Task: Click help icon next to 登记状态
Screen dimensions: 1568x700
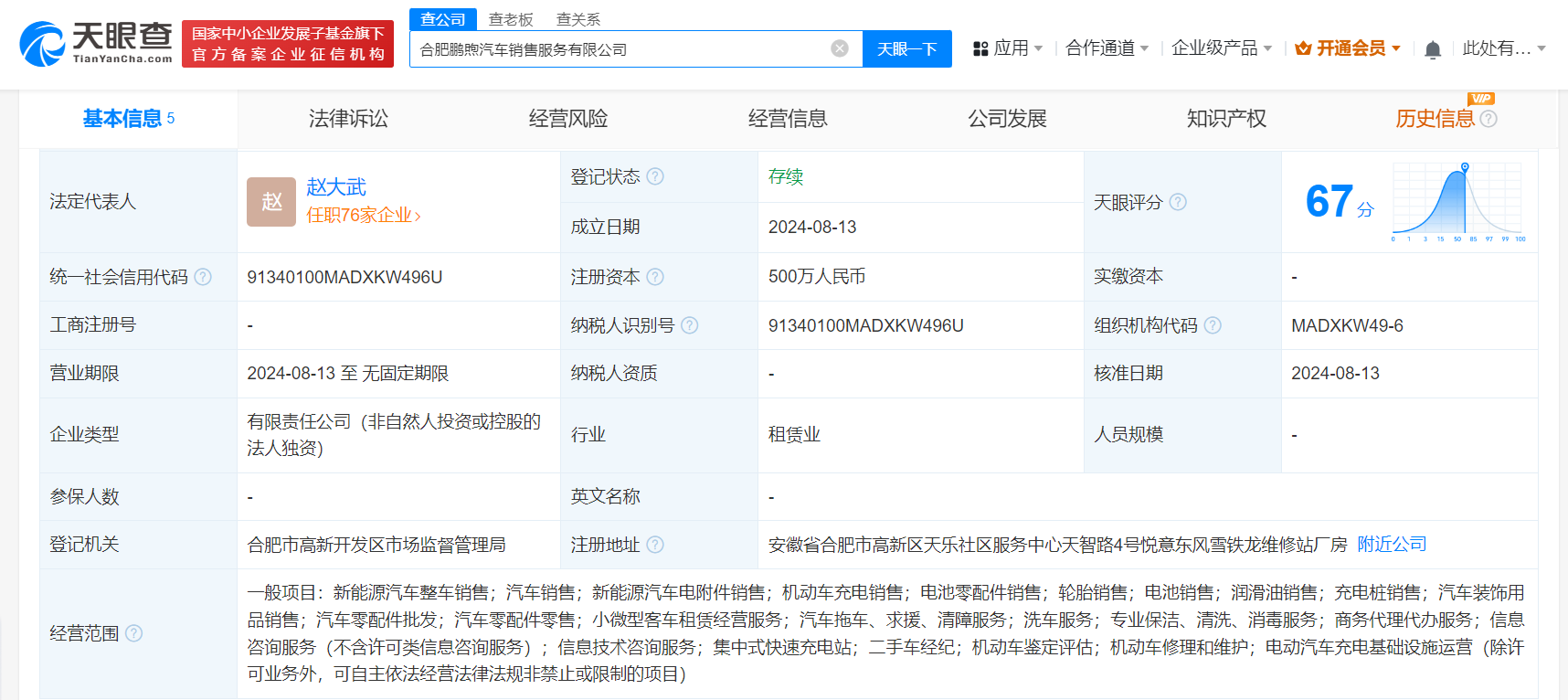Action: pyautogui.click(x=655, y=176)
